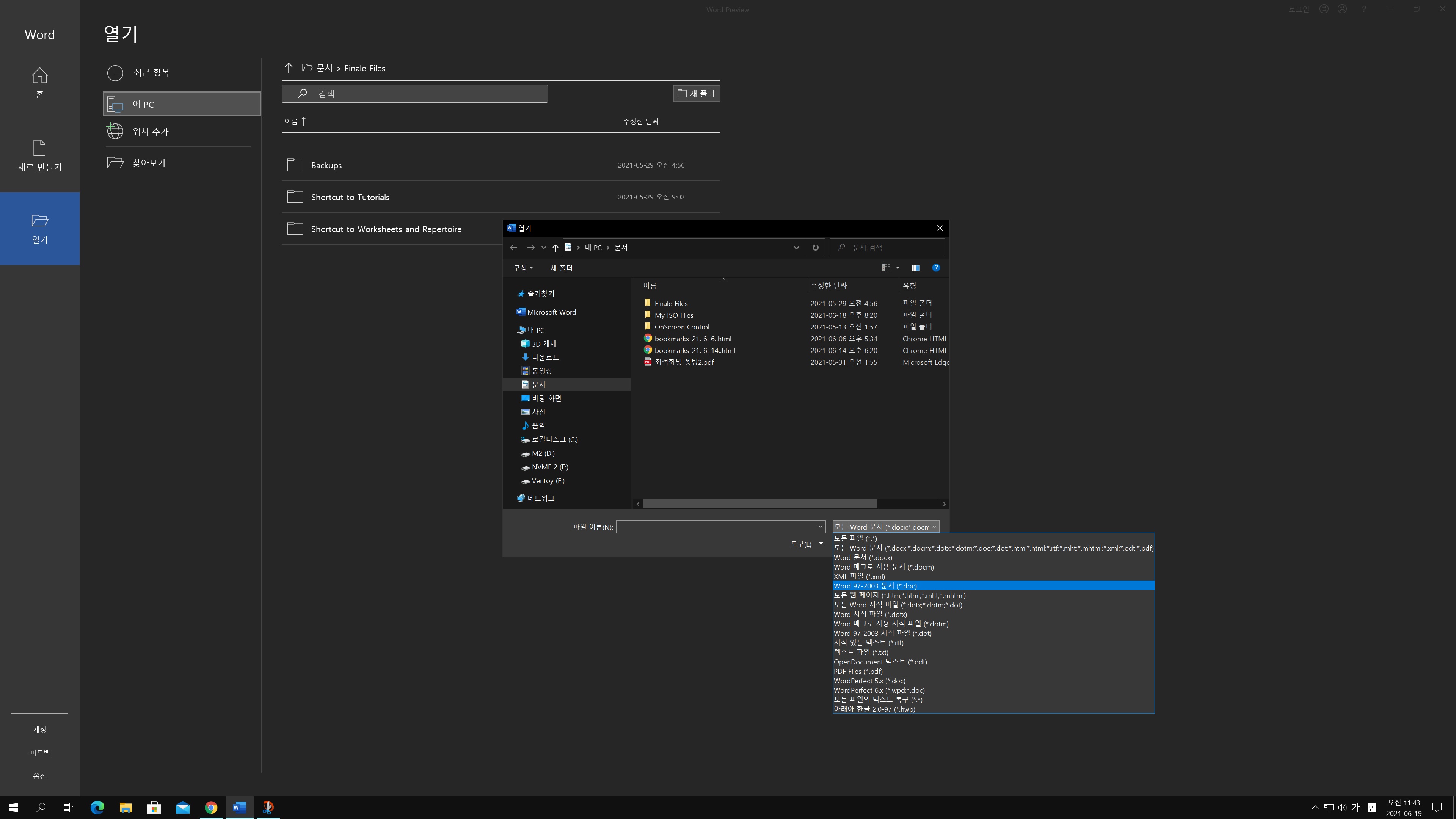This screenshot has height=819, width=1456.
Task: Select This PC (이 PC) location
Action: pos(182,104)
